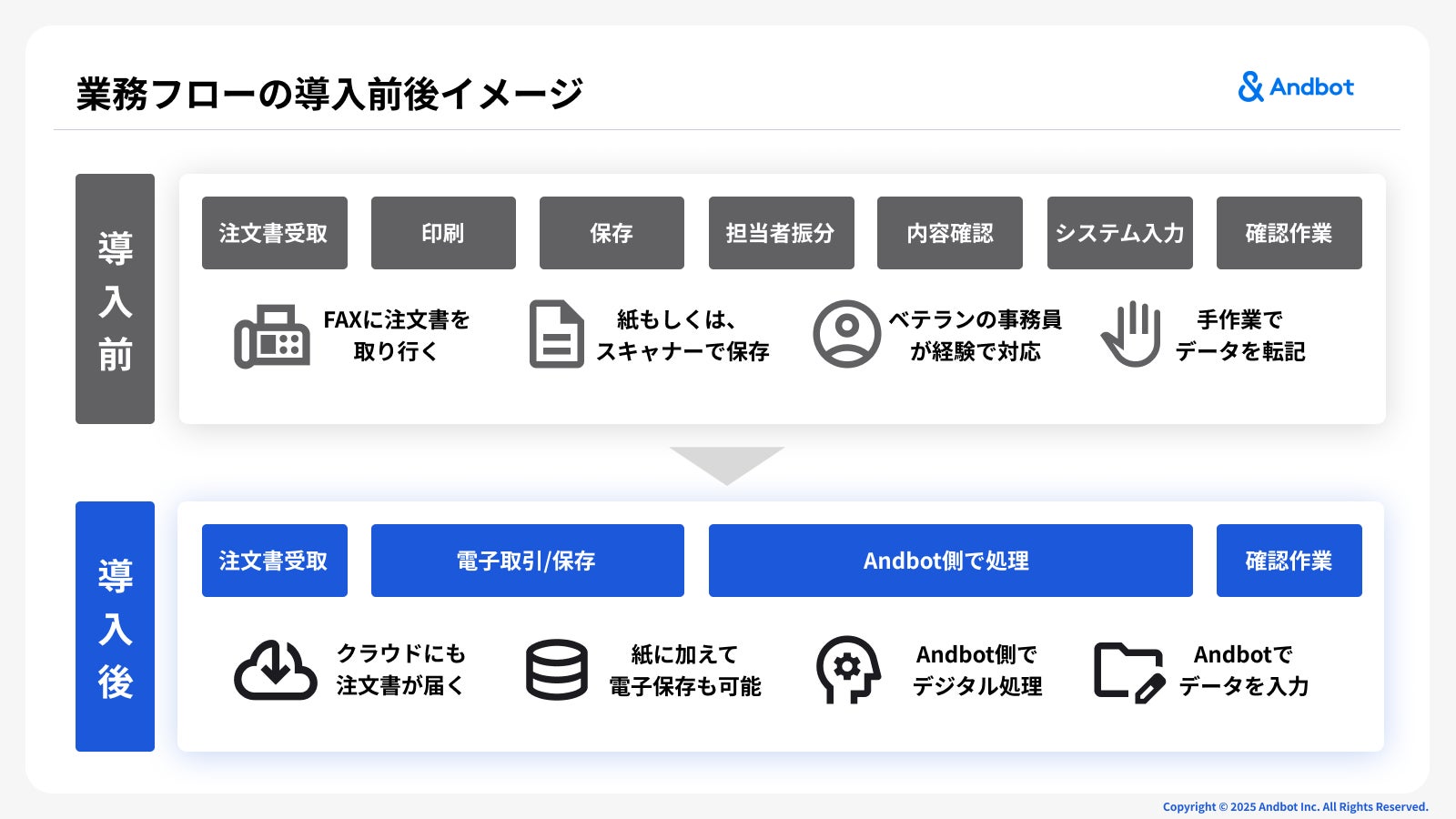The image size is (1456, 819).
Task: Click the 業務フローの導入前後イメージ title
Action: (x=329, y=94)
